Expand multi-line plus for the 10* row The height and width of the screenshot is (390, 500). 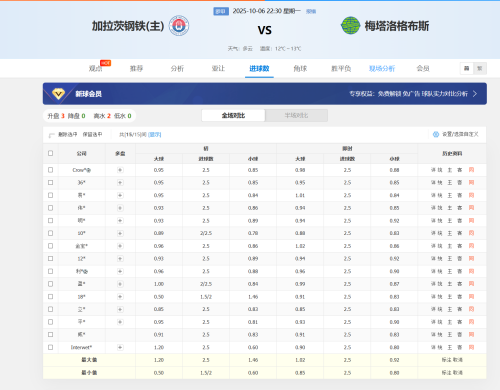point(120,233)
